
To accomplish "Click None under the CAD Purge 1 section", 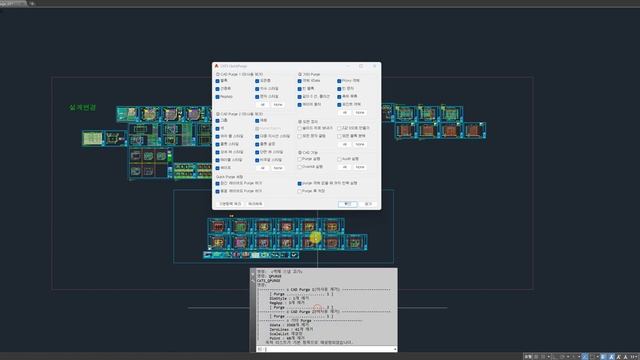I will tap(278, 104).
